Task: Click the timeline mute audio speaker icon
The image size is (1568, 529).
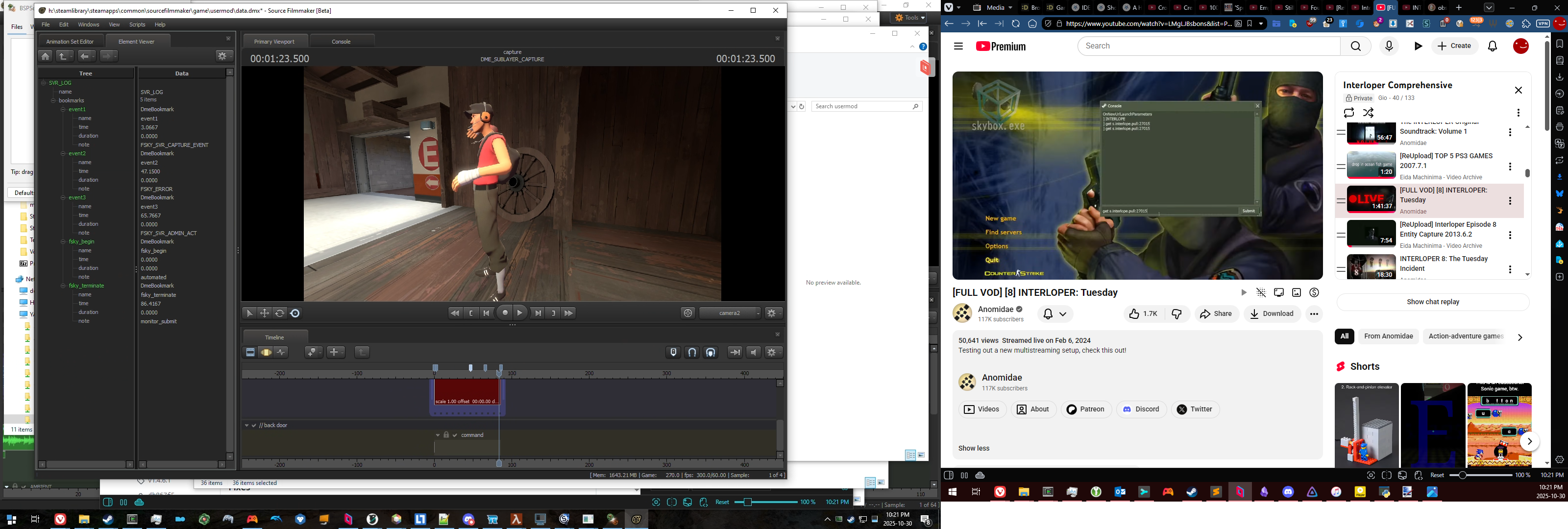Action: pyautogui.click(x=754, y=353)
